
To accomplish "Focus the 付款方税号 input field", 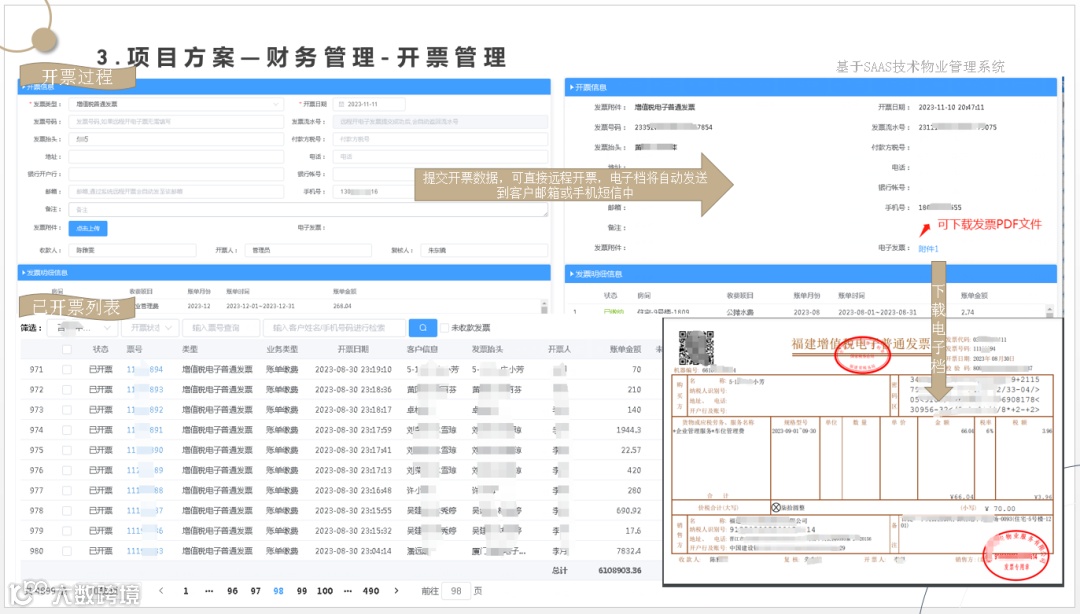I will (441, 139).
